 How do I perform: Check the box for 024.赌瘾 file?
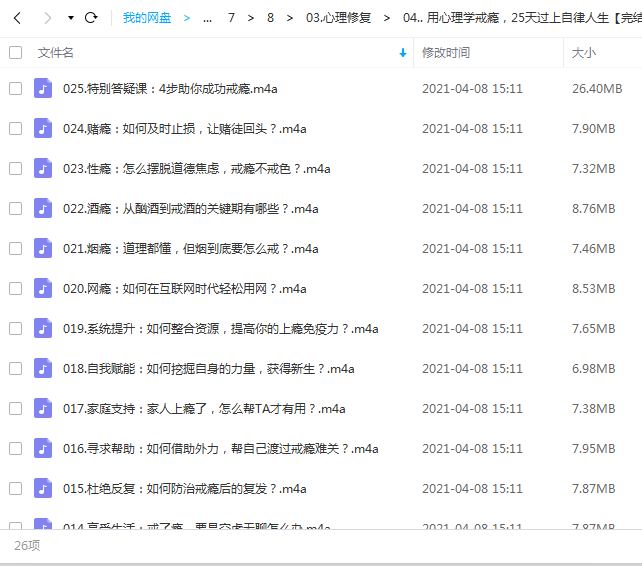coord(15,129)
